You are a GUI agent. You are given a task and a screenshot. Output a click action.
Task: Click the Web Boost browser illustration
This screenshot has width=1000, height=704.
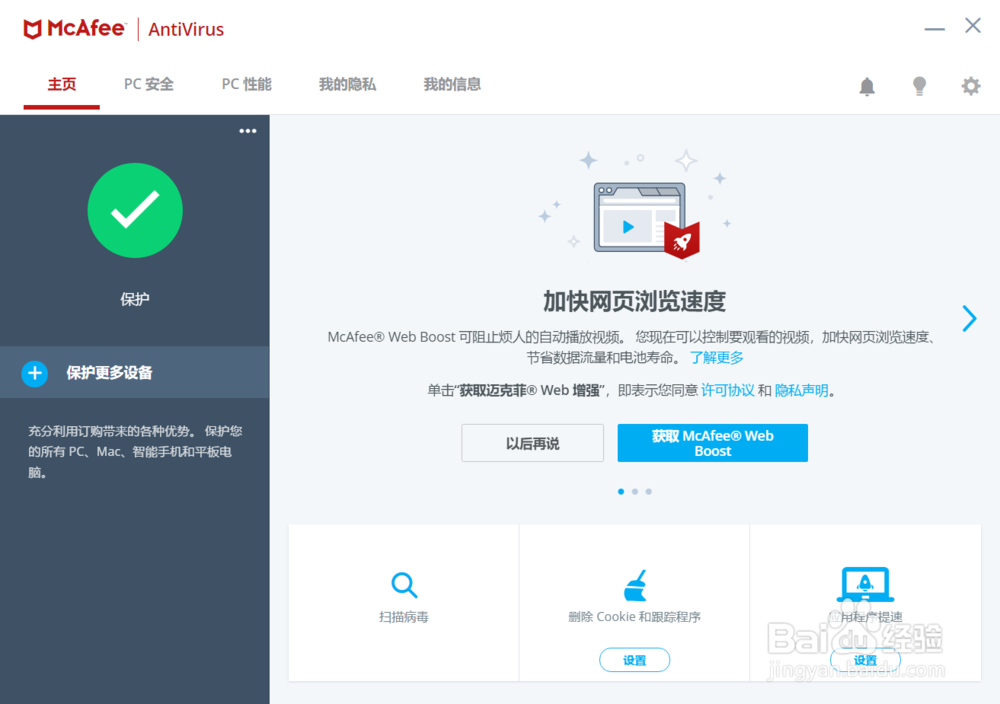tap(645, 221)
